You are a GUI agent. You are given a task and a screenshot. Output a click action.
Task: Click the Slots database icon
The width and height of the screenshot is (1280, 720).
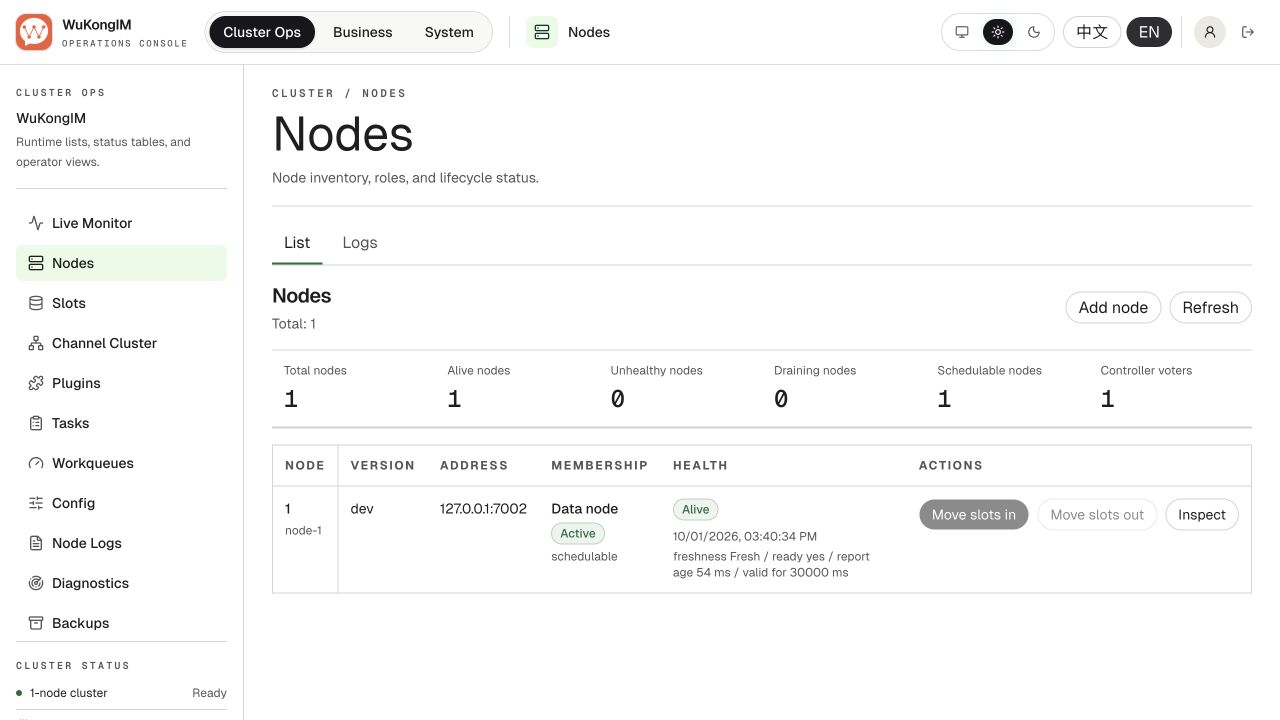[36, 303]
